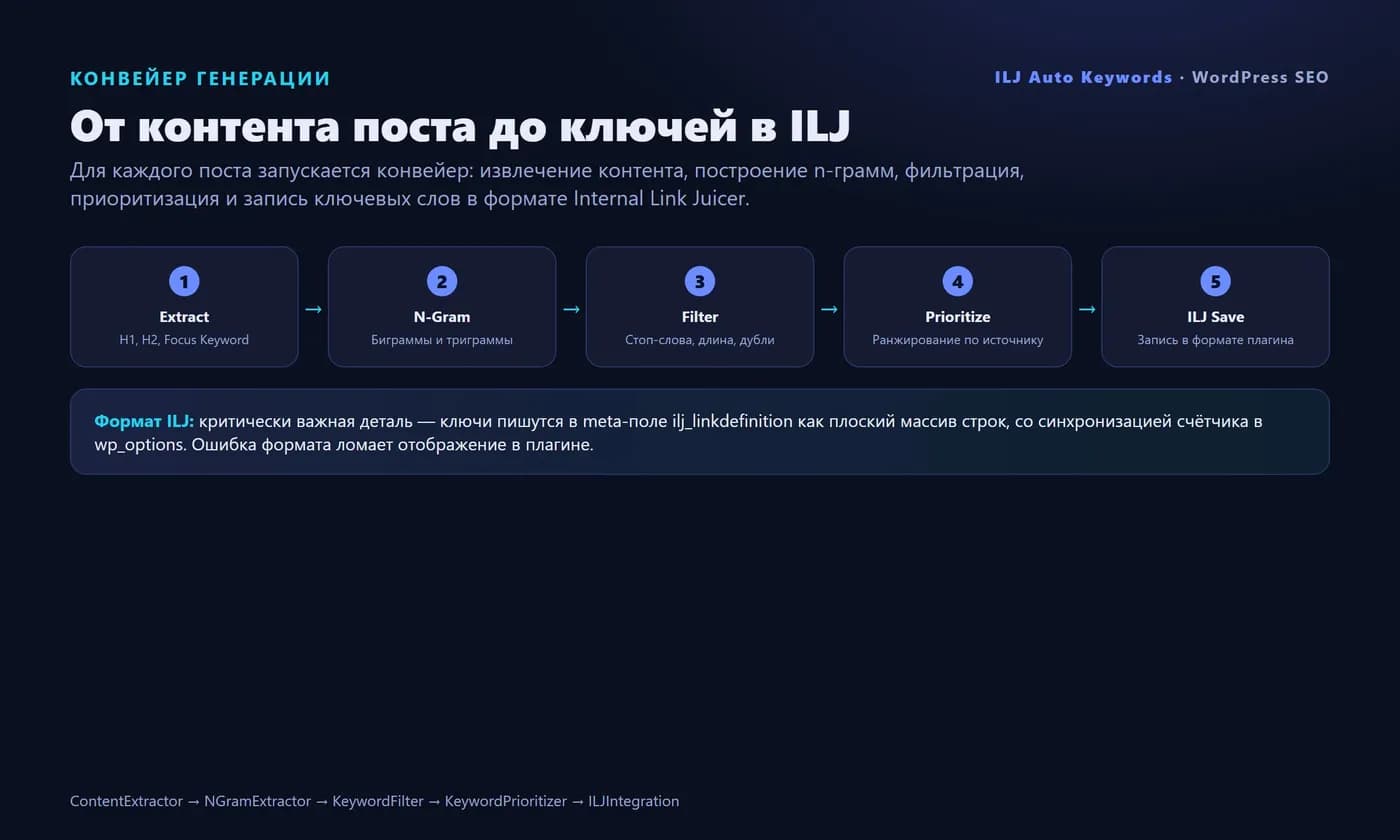Click the "Биграммы и триграммы" caption

point(442,340)
